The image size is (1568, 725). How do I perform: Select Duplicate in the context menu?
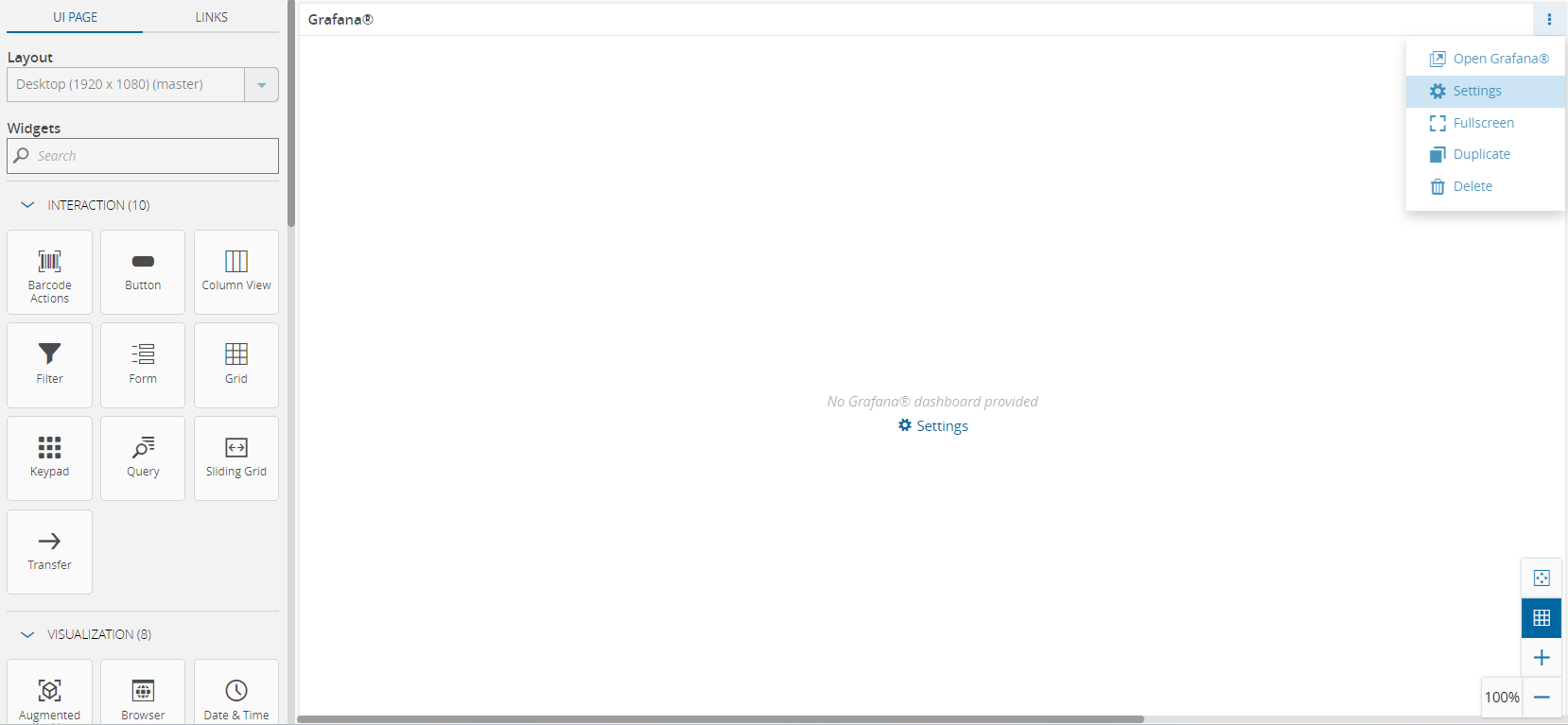1486,154
